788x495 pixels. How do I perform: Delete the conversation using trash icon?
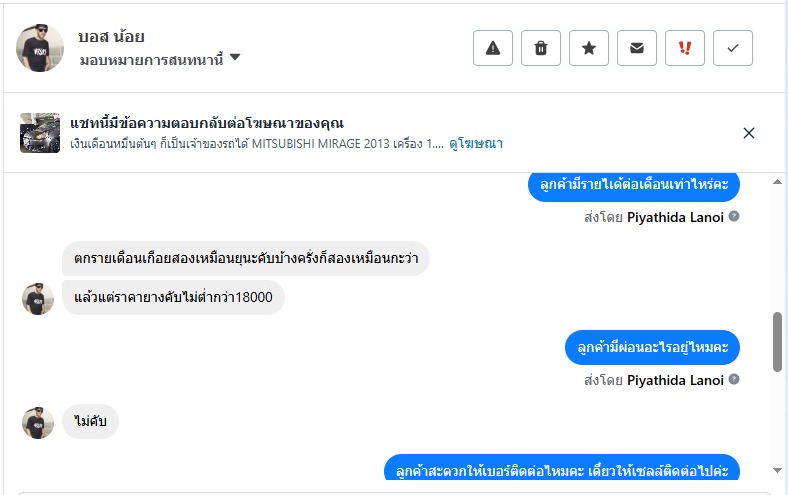[x=541, y=48]
